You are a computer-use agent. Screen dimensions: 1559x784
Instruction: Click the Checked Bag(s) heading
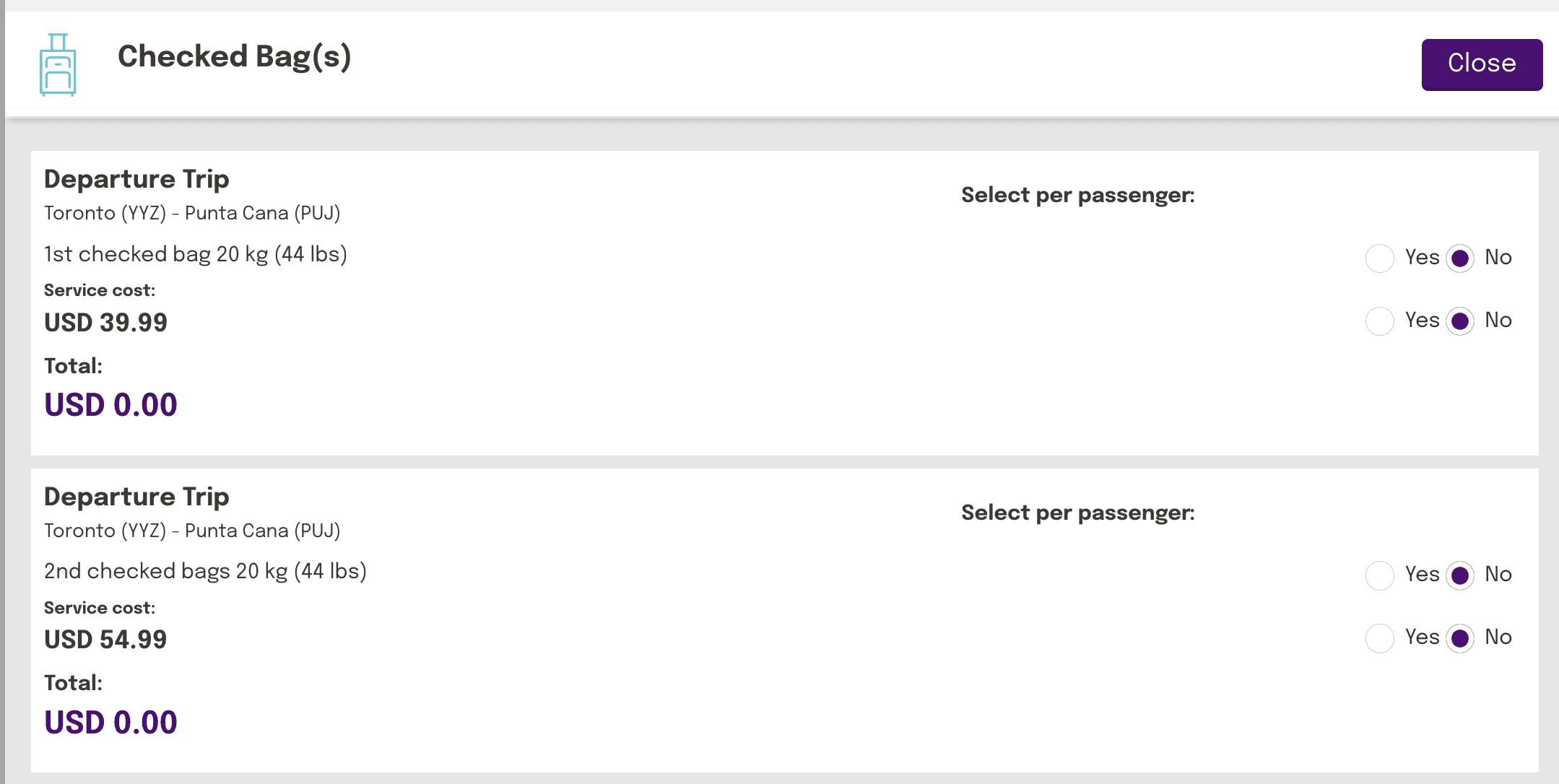234,57
